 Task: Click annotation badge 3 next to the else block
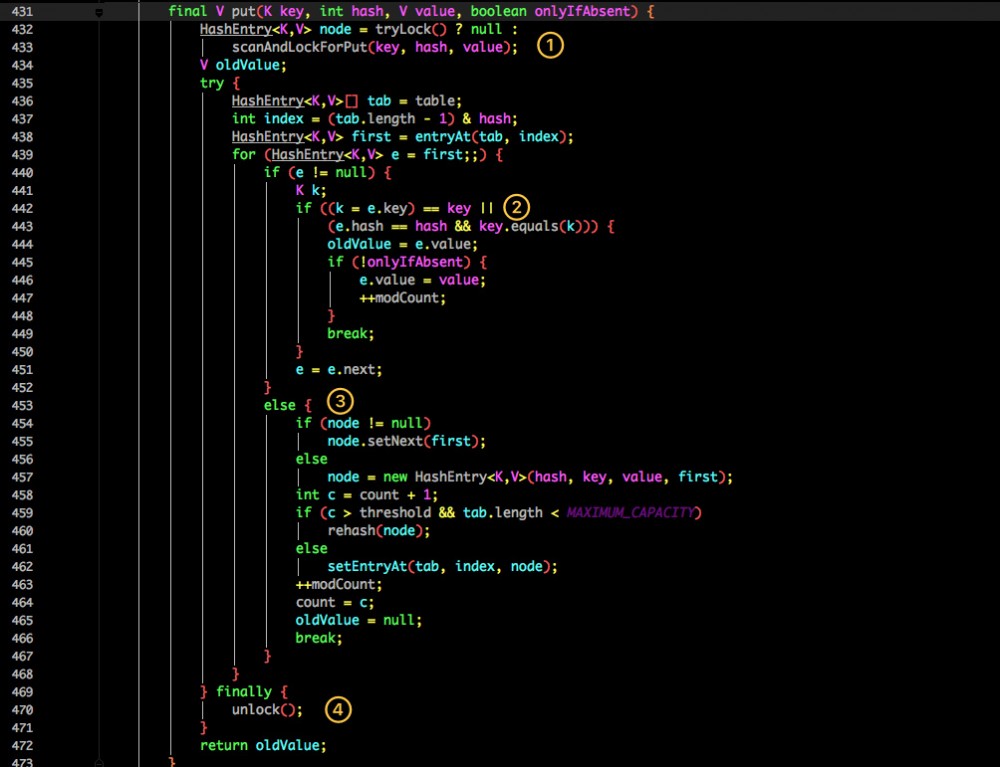[x=340, y=400]
